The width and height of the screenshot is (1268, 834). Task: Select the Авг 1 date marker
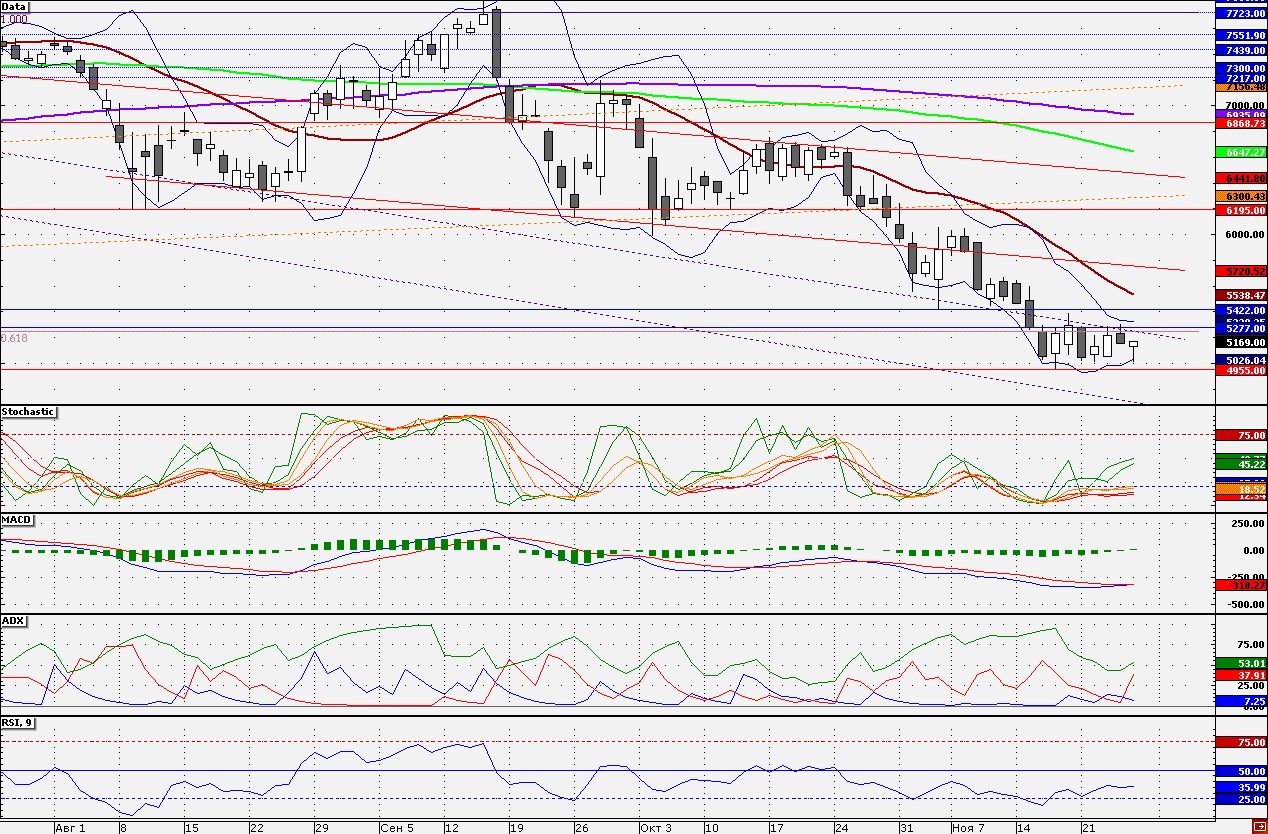tap(70, 828)
